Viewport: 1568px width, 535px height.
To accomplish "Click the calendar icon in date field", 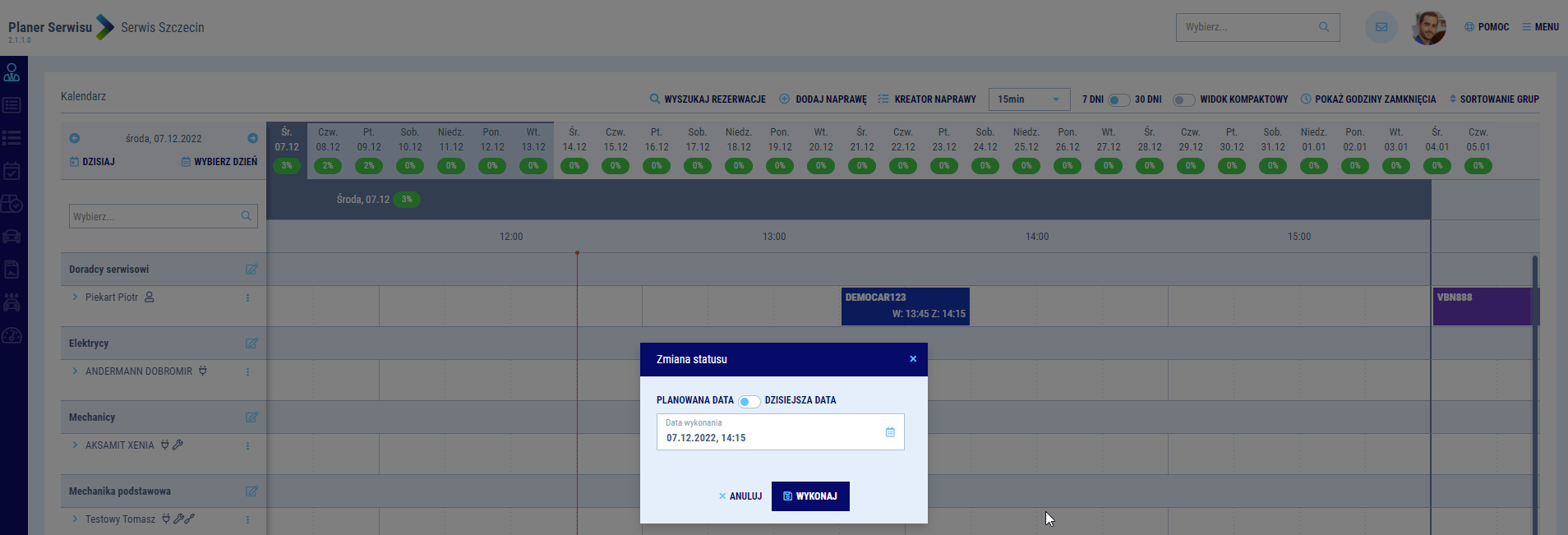I will (x=889, y=432).
